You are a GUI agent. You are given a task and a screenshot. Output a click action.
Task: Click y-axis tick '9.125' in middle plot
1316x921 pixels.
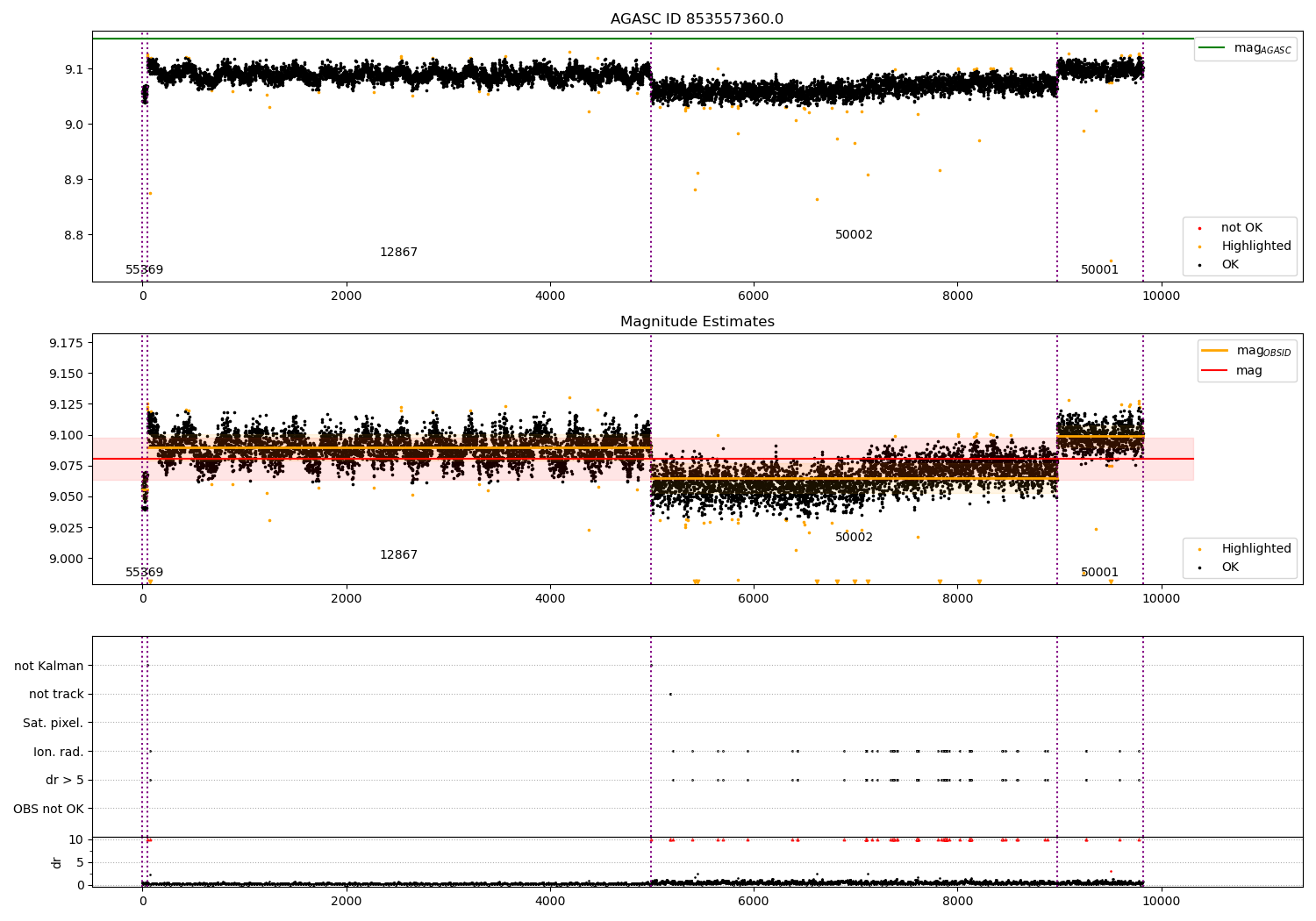click(x=67, y=404)
